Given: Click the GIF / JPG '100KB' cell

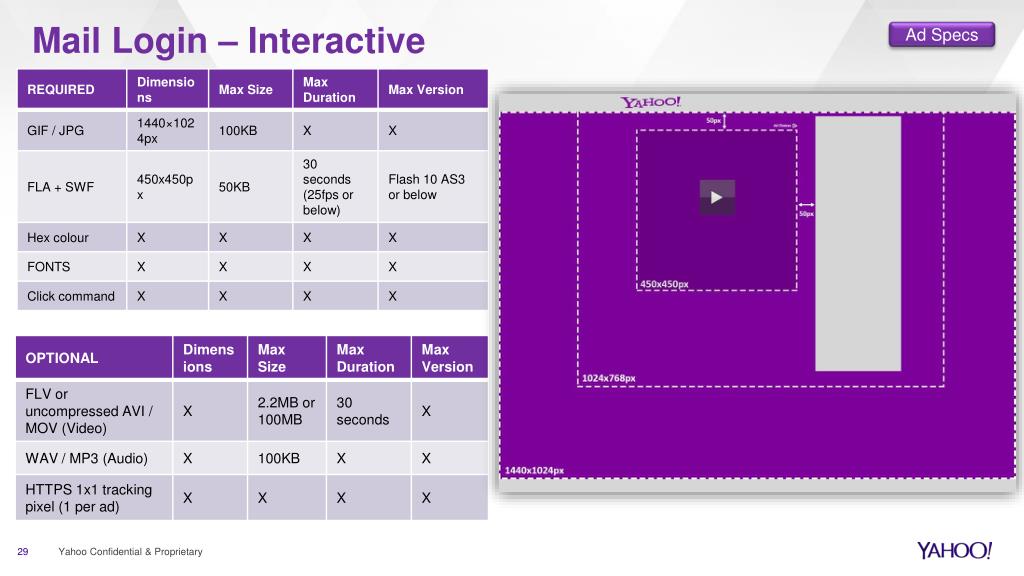Looking at the screenshot, I should coord(251,131).
